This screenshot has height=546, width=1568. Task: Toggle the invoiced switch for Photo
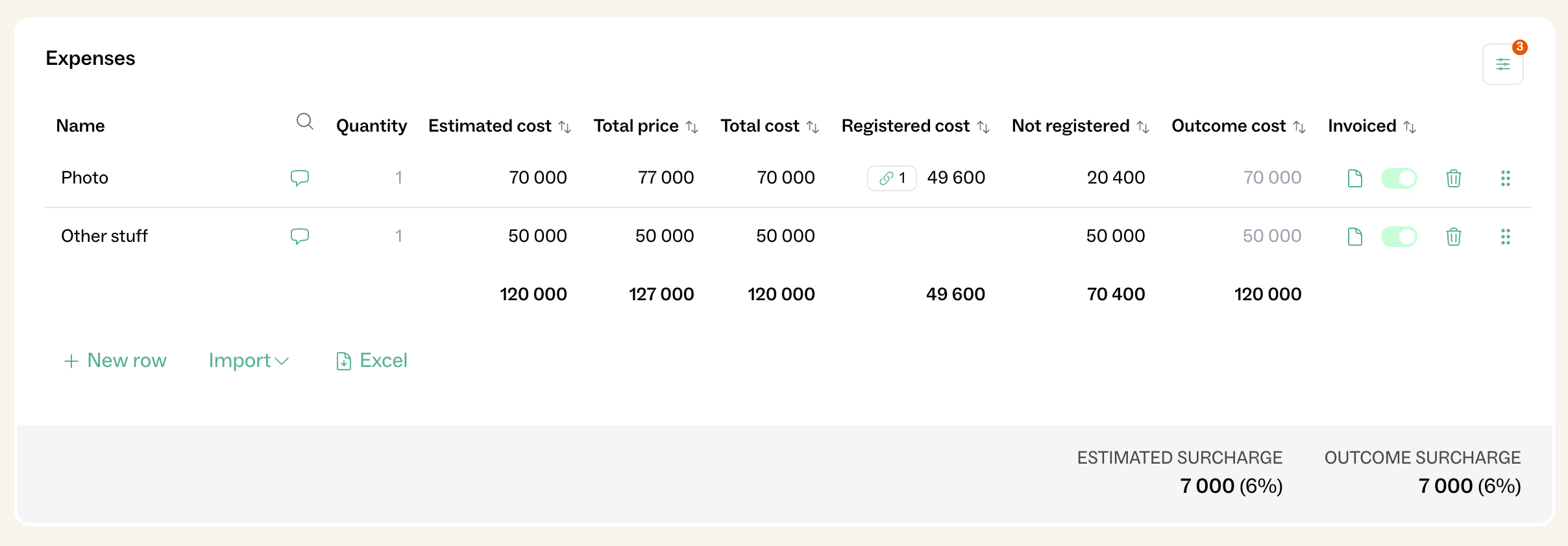tap(1399, 178)
